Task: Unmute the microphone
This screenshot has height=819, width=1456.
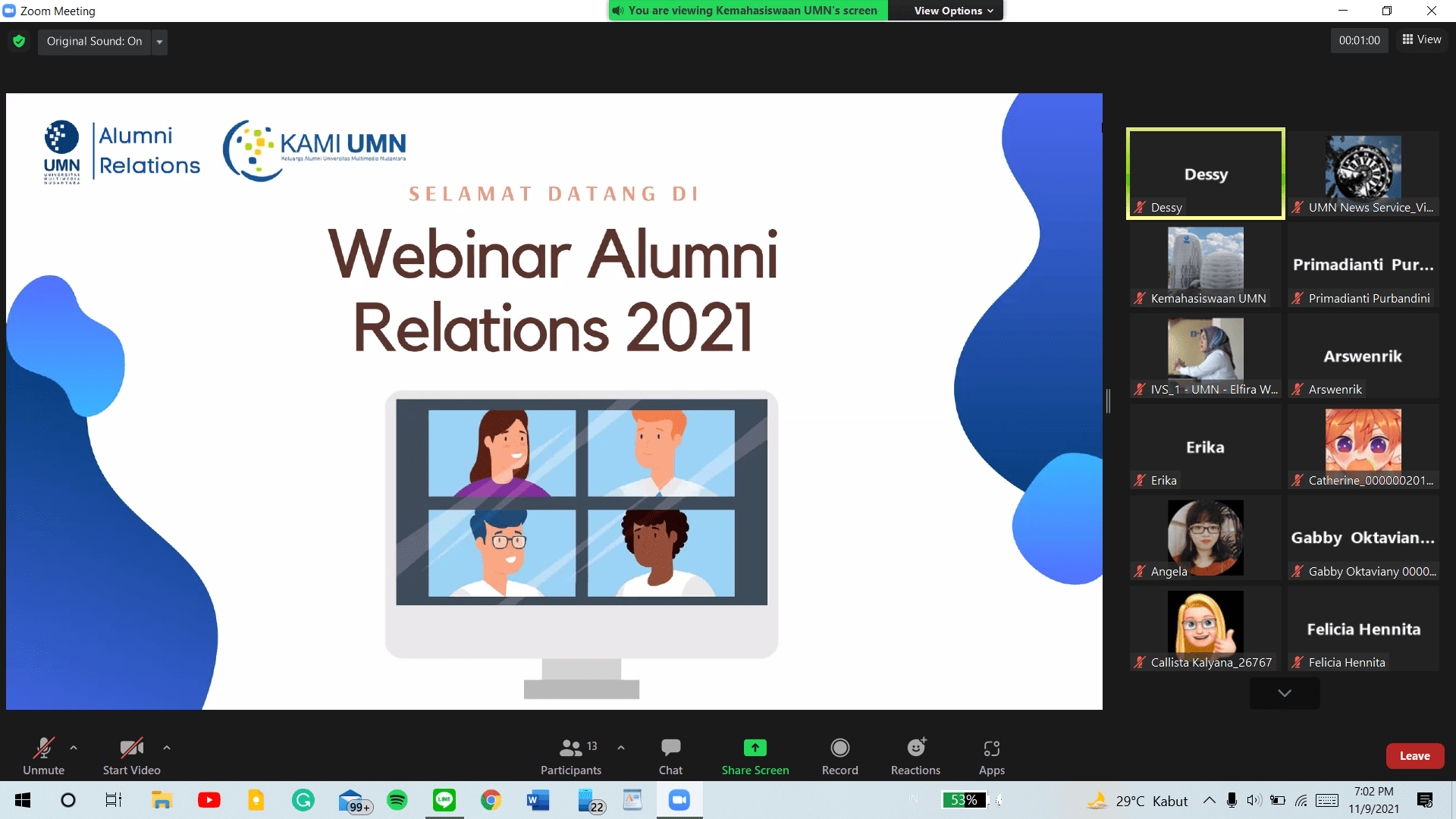Action: pyautogui.click(x=43, y=748)
